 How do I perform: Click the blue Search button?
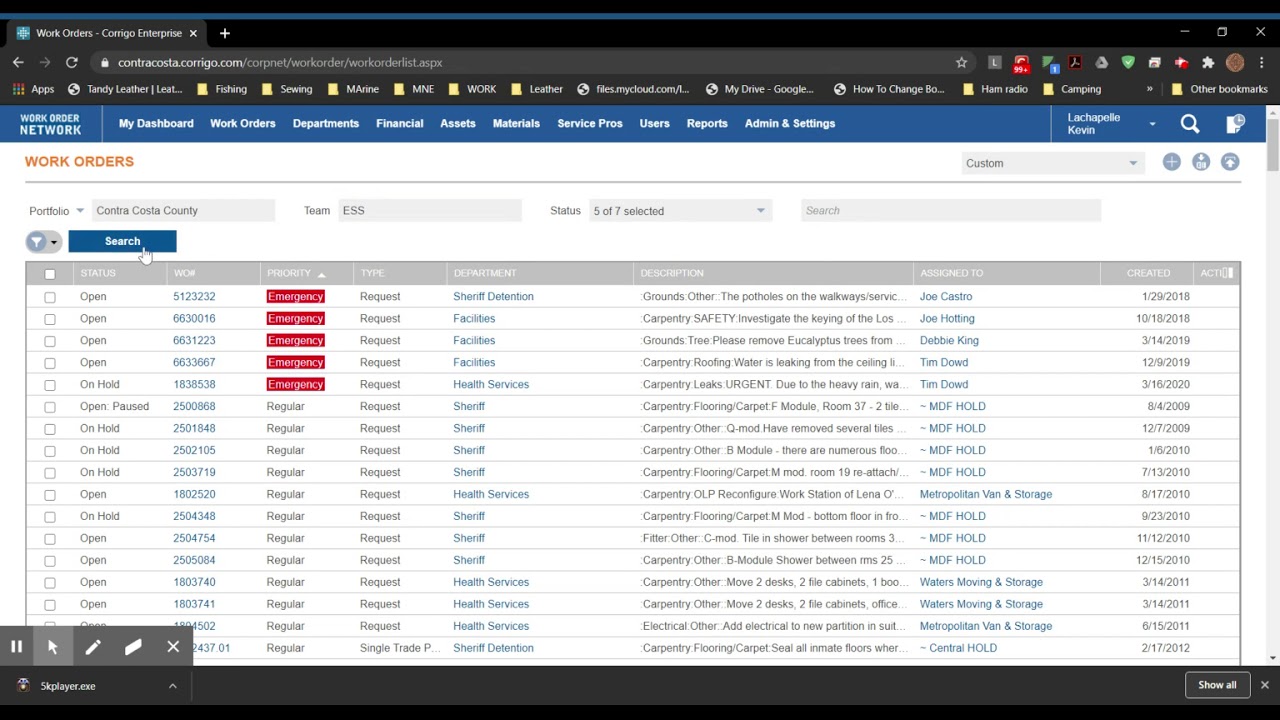[x=122, y=241]
